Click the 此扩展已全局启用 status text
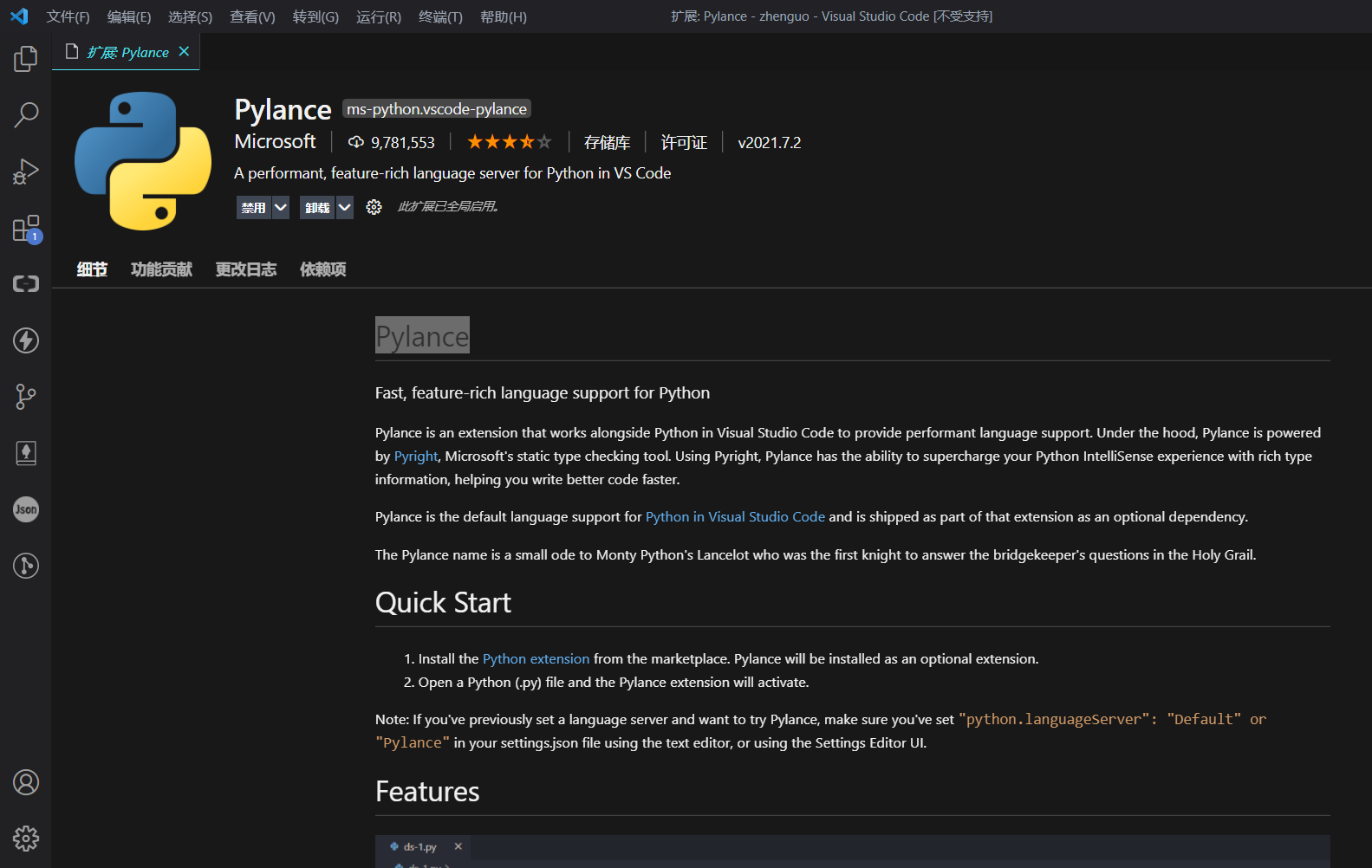The height and width of the screenshot is (868, 1372). click(x=448, y=206)
